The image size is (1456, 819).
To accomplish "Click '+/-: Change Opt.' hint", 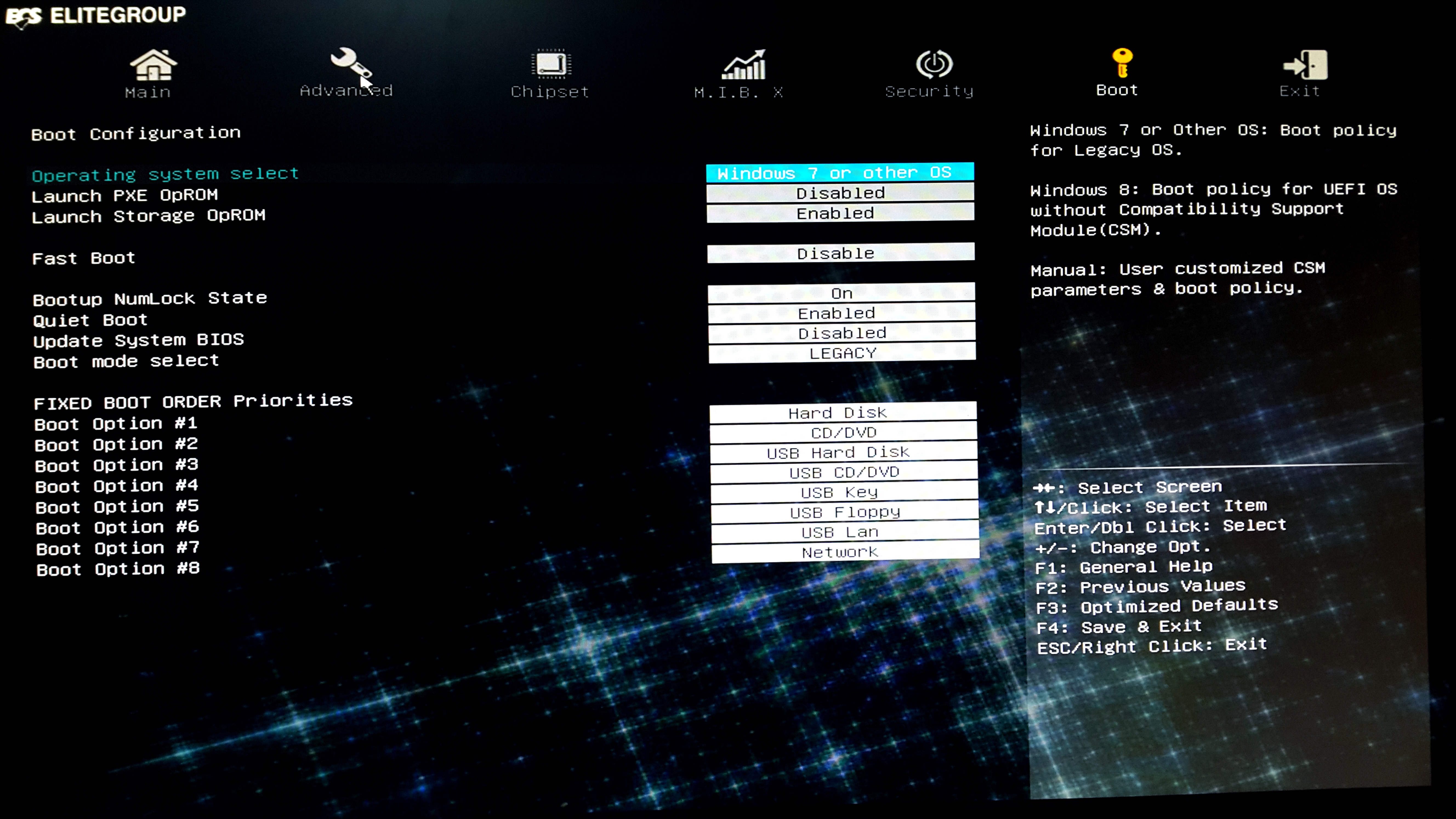I will 1122,547.
